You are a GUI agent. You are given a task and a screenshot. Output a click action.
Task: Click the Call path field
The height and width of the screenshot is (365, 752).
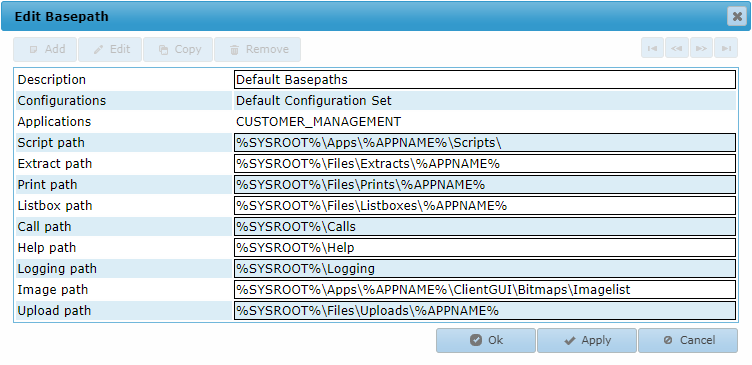coord(485,227)
